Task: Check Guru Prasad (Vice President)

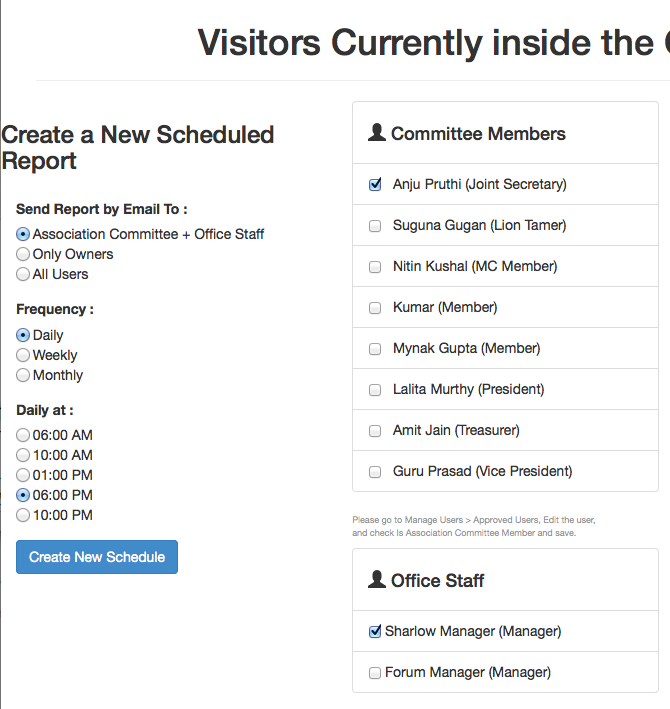Action: [x=375, y=472]
